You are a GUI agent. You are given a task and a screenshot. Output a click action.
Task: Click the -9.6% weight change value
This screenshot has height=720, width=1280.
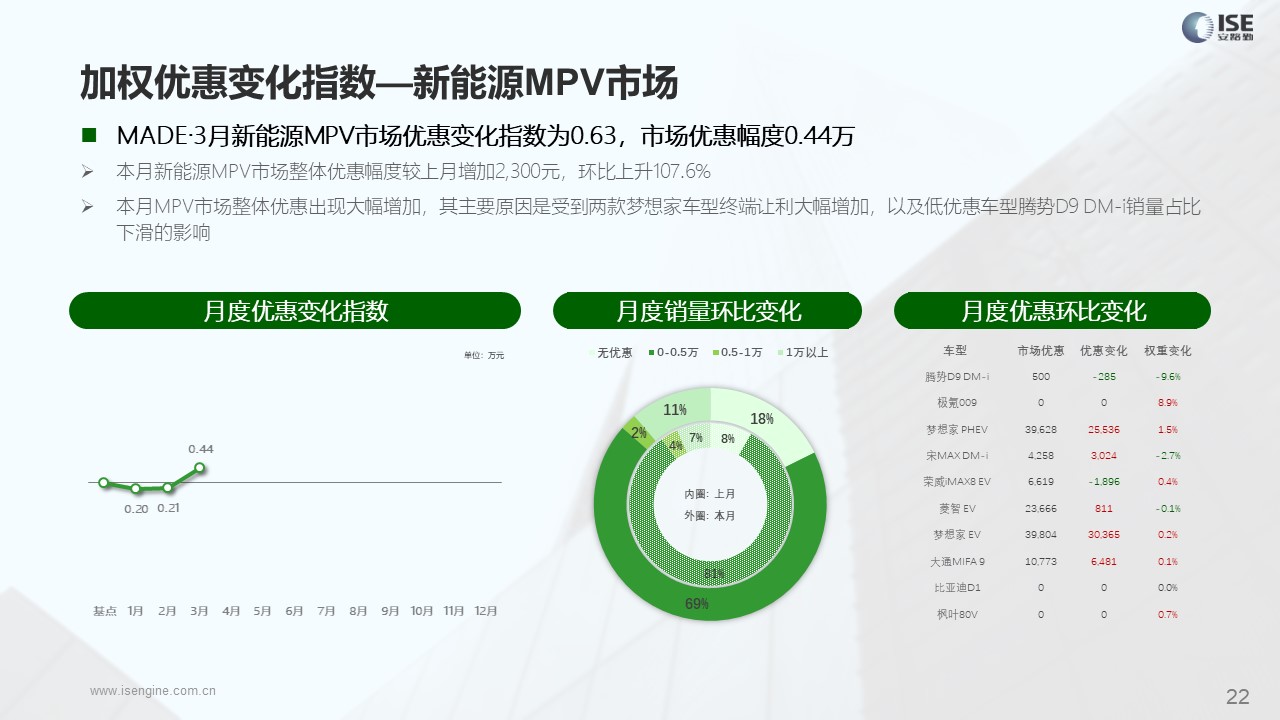[x=1167, y=377]
